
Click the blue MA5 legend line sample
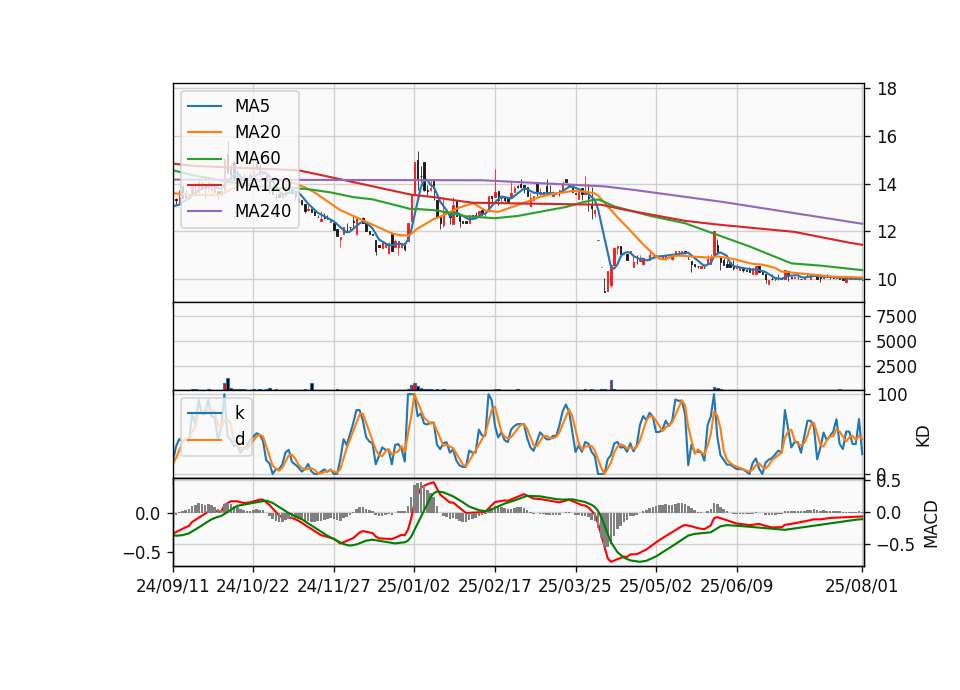tap(204, 106)
